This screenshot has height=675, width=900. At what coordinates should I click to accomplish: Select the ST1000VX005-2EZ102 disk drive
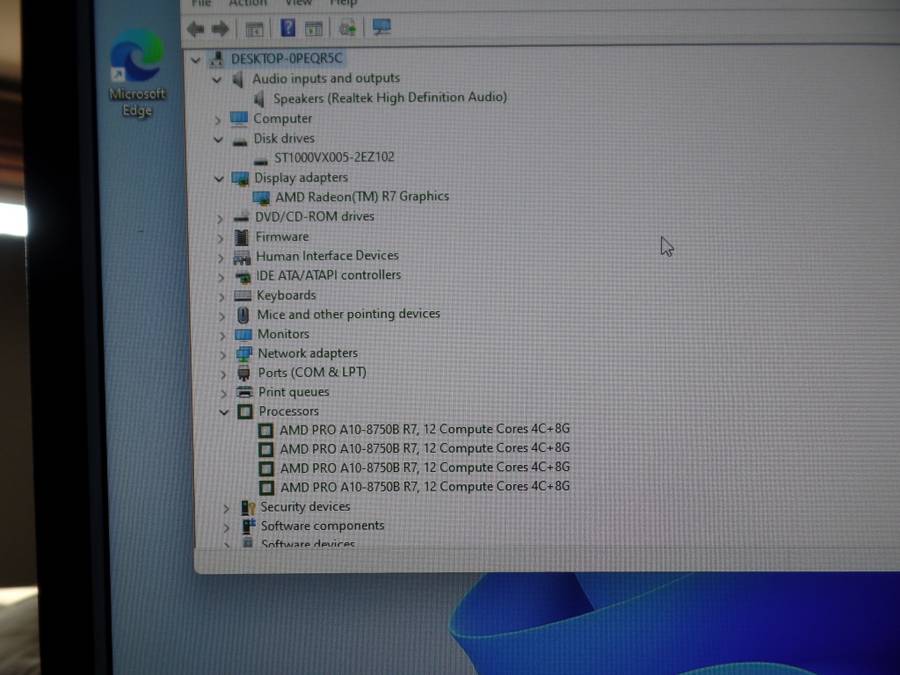(333, 158)
